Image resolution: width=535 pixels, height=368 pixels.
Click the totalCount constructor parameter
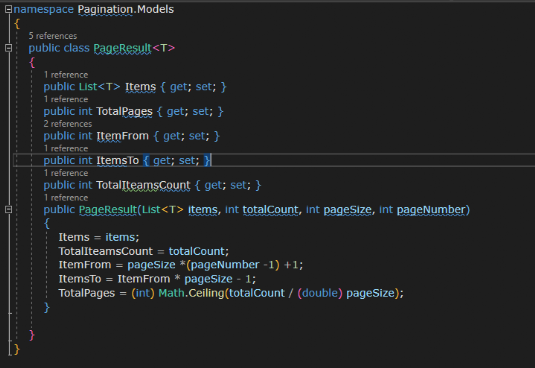[x=271, y=209]
